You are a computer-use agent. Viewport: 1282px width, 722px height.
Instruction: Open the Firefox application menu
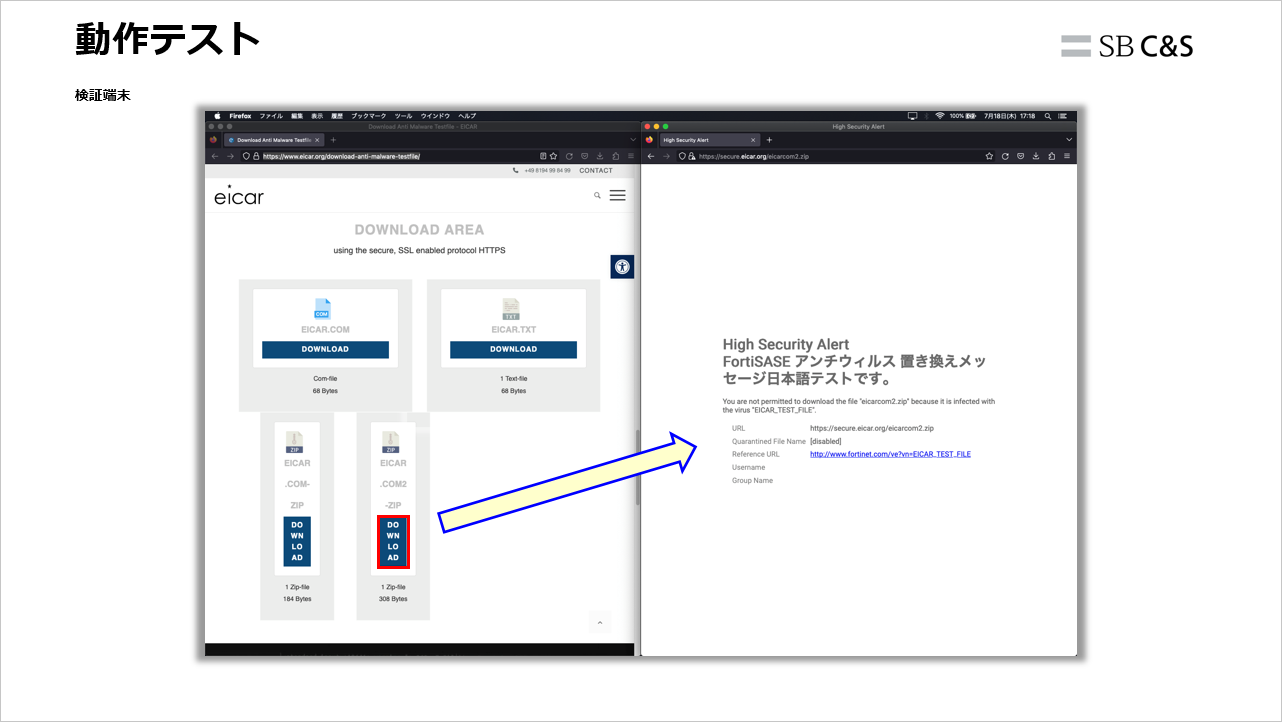[x=240, y=116]
